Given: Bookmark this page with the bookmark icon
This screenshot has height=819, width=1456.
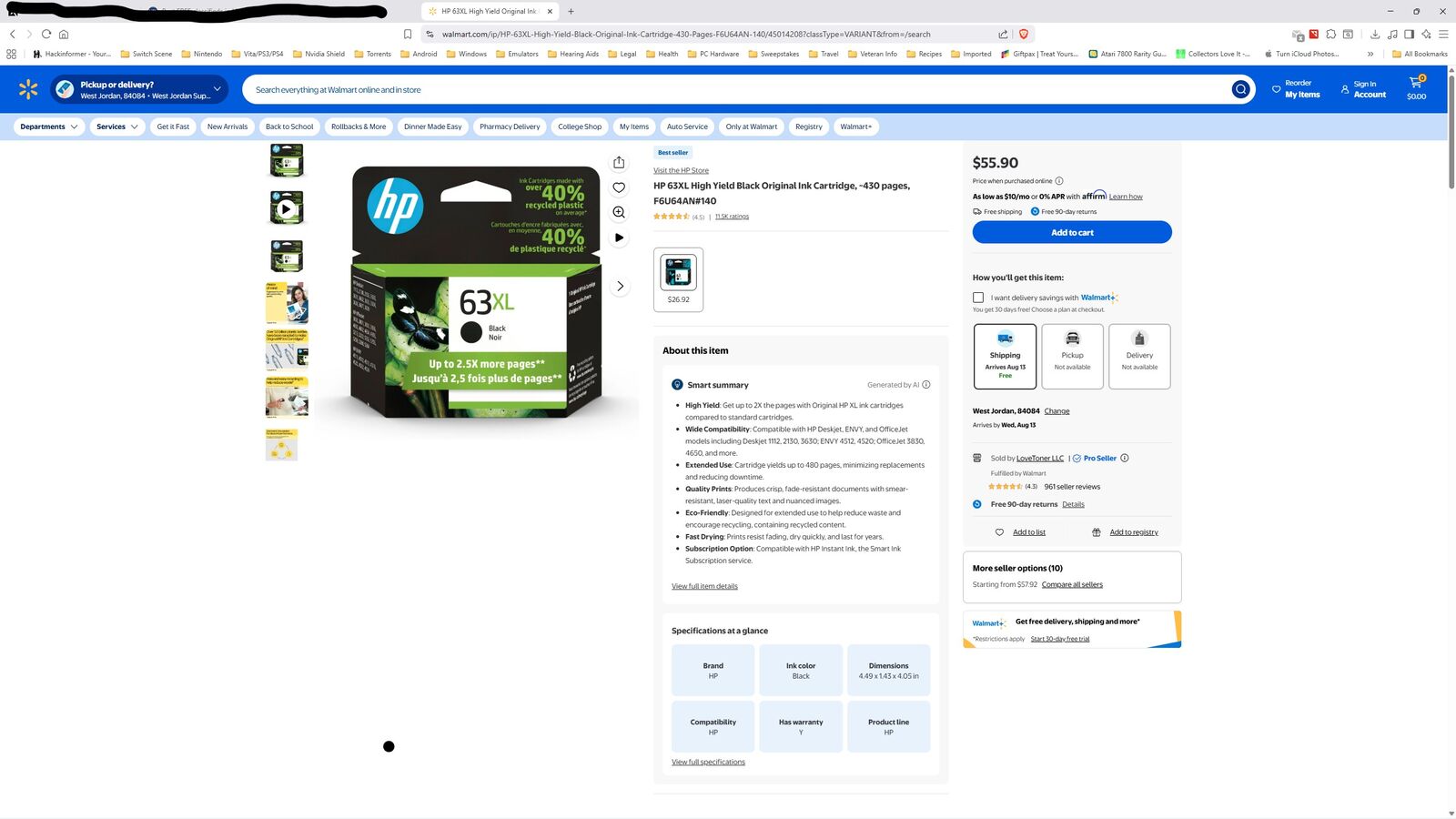Looking at the screenshot, I should tap(408, 35).
